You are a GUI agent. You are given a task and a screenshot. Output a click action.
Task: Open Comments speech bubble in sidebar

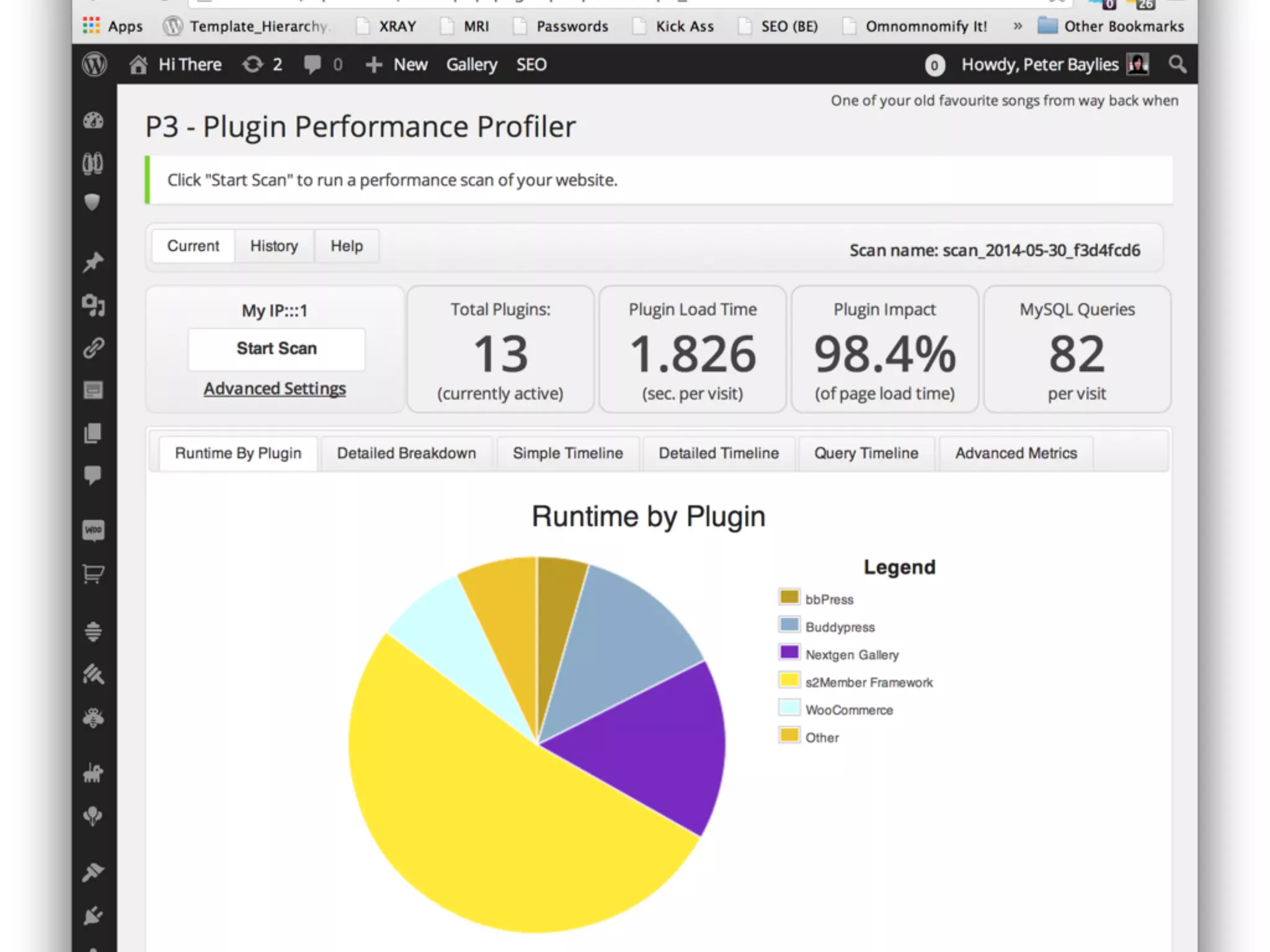pos(93,475)
